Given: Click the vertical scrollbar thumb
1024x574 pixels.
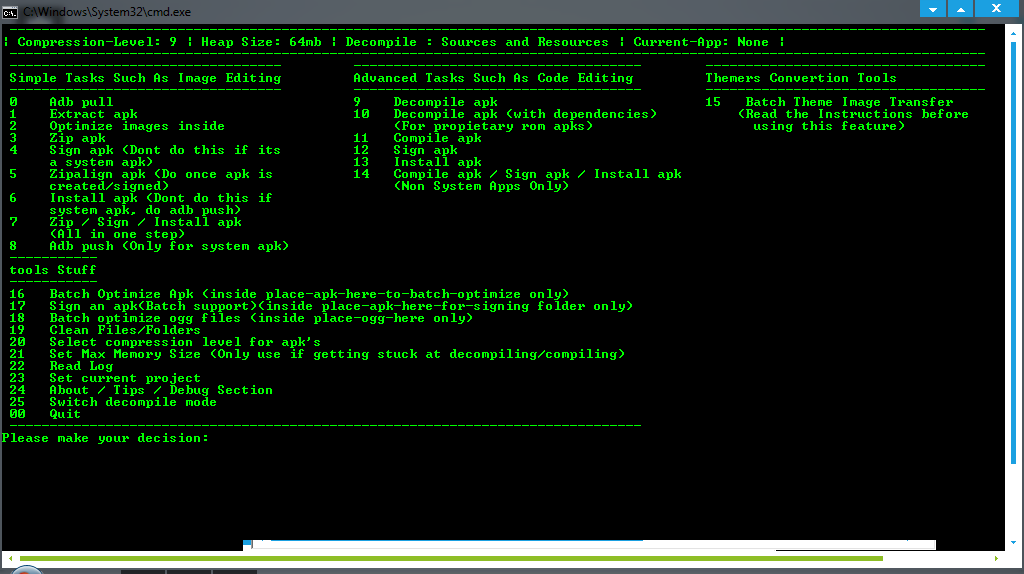Looking at the screenshot, I should pos(1014,252).
